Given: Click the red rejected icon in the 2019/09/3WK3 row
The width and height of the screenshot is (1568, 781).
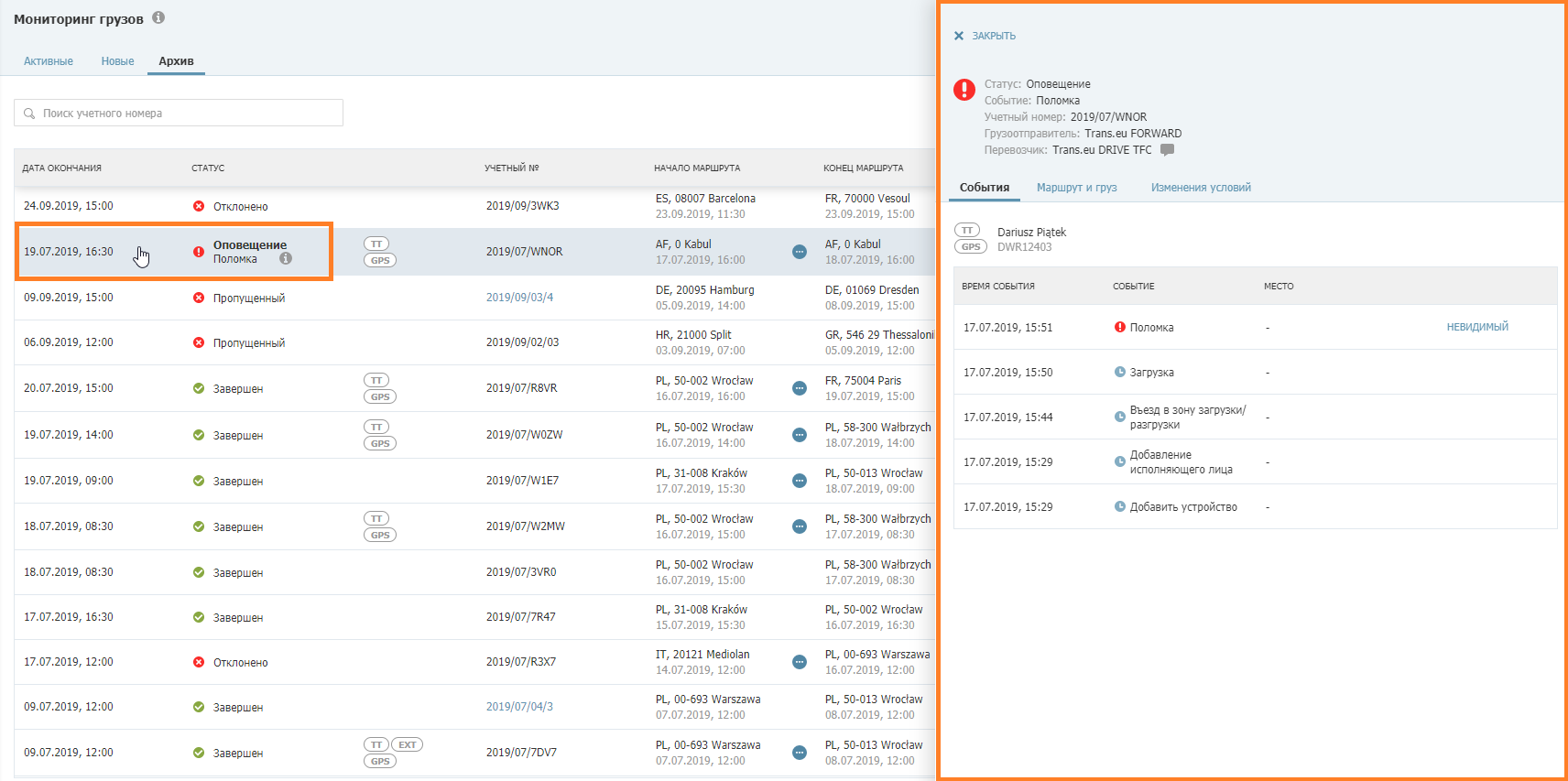Looking at the screenshot, I should tap(199, 206).
